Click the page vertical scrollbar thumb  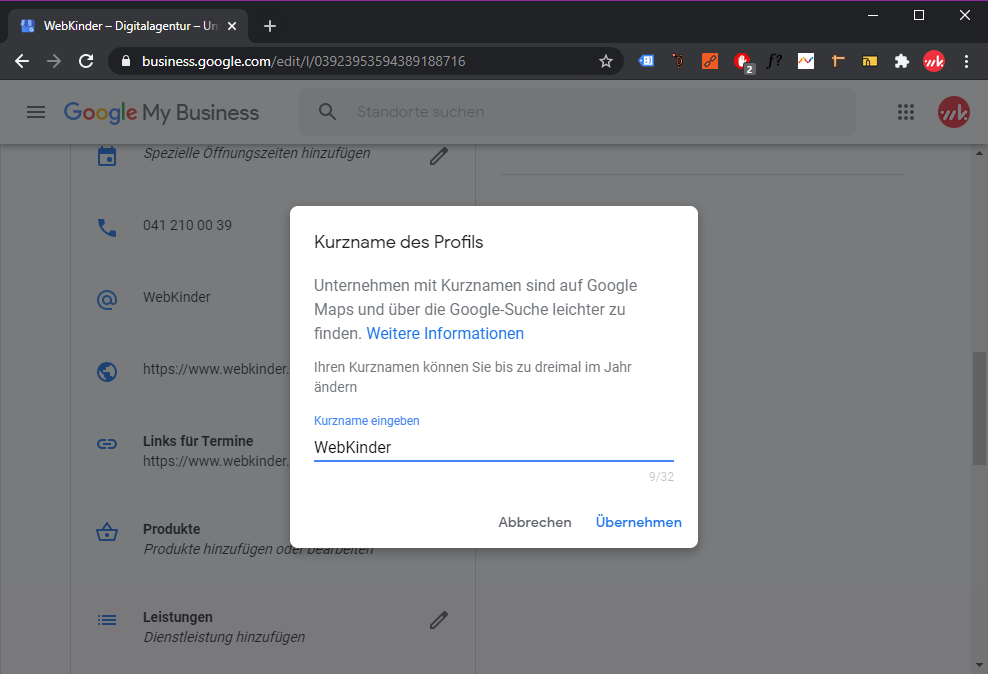point(979,408)
